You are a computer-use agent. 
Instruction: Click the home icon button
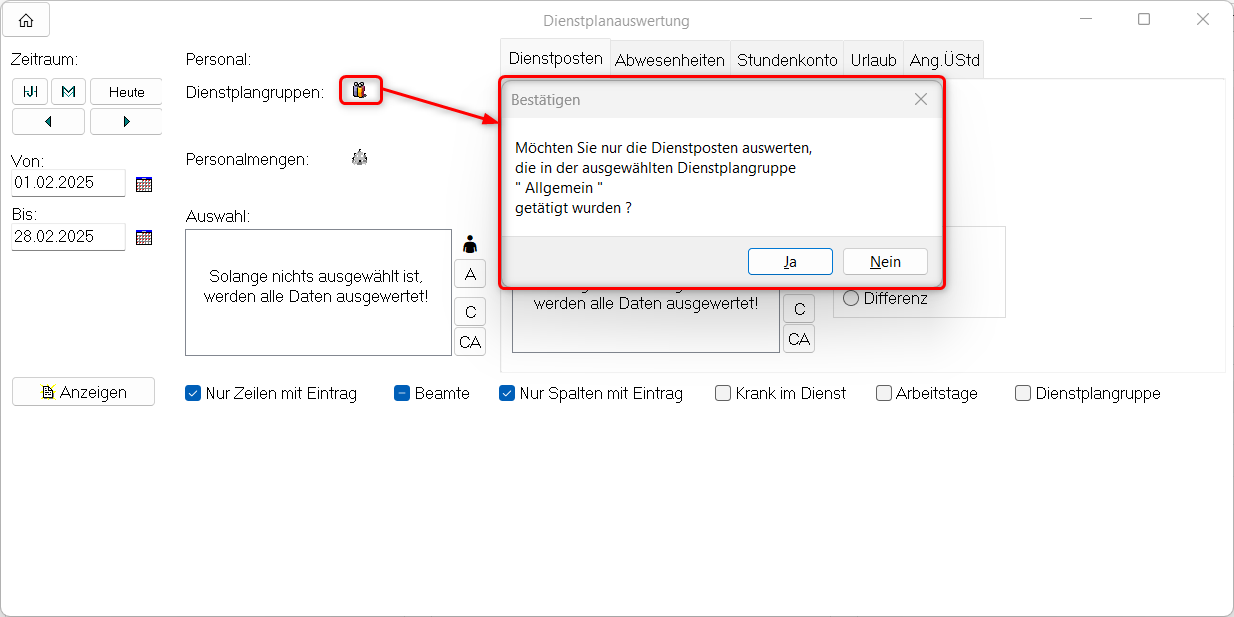coord(26,20)
